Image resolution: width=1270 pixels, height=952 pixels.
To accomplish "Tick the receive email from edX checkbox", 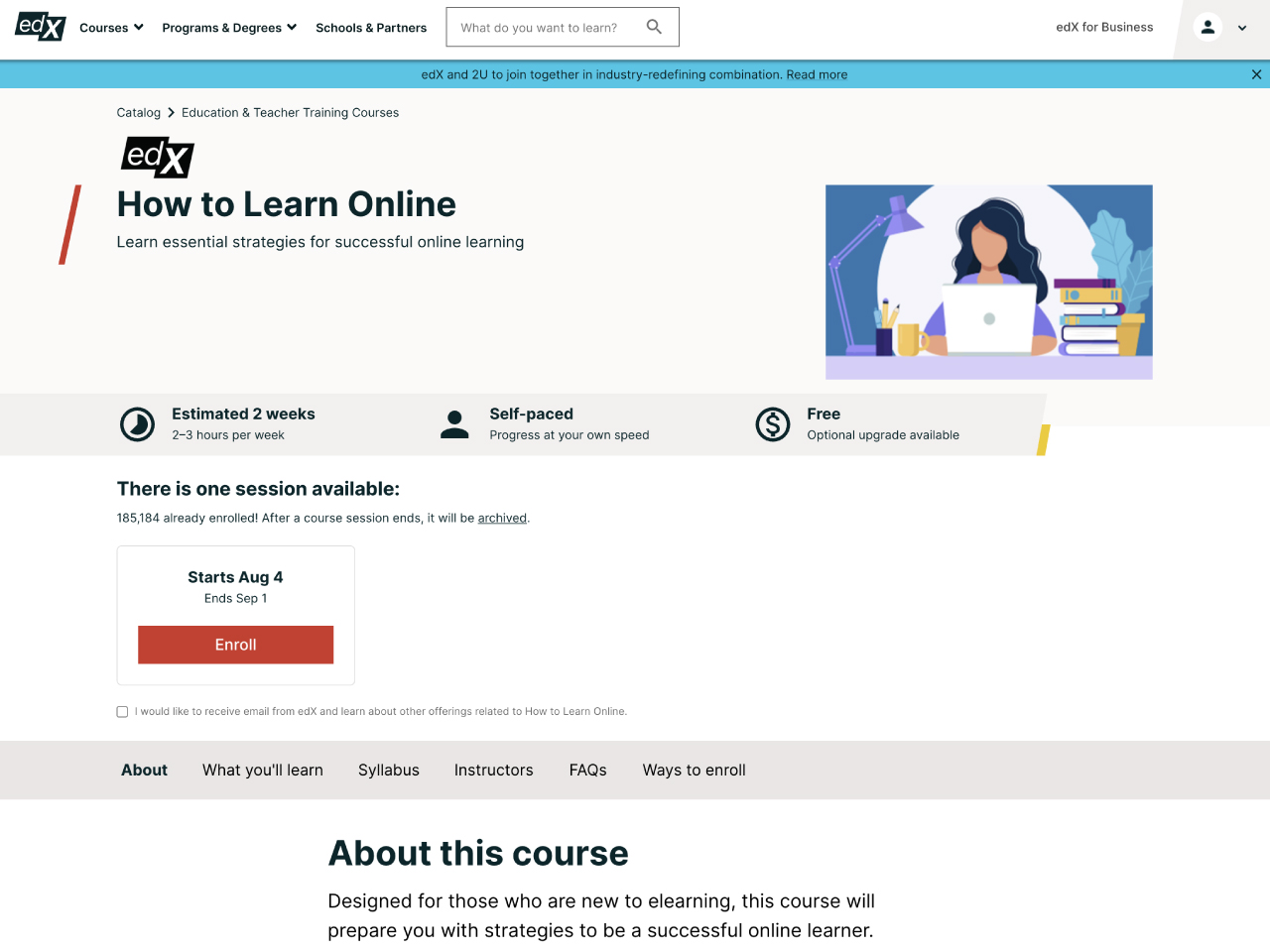I will click(122, 712).
